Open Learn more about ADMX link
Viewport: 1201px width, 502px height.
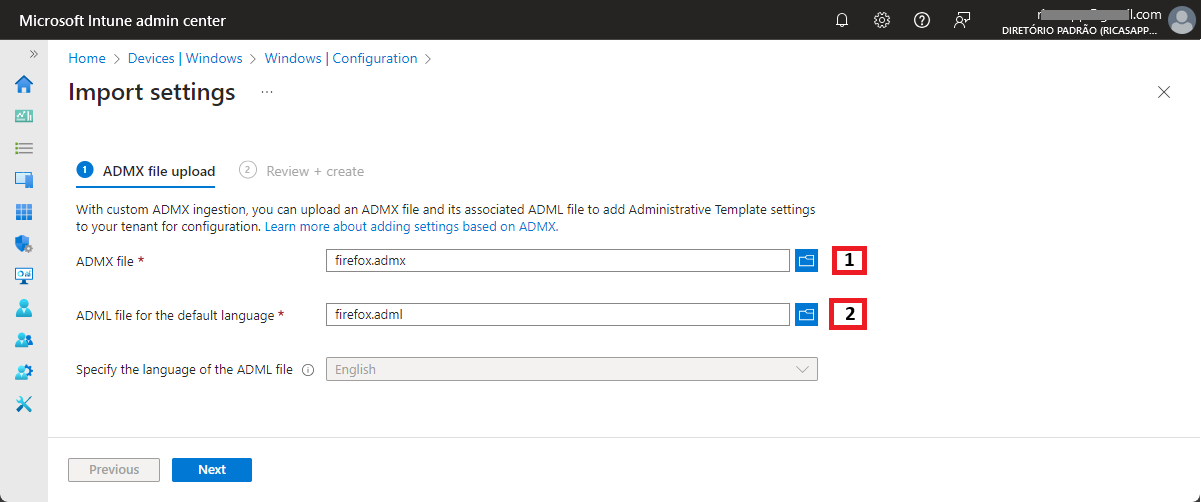click(410, 227)
